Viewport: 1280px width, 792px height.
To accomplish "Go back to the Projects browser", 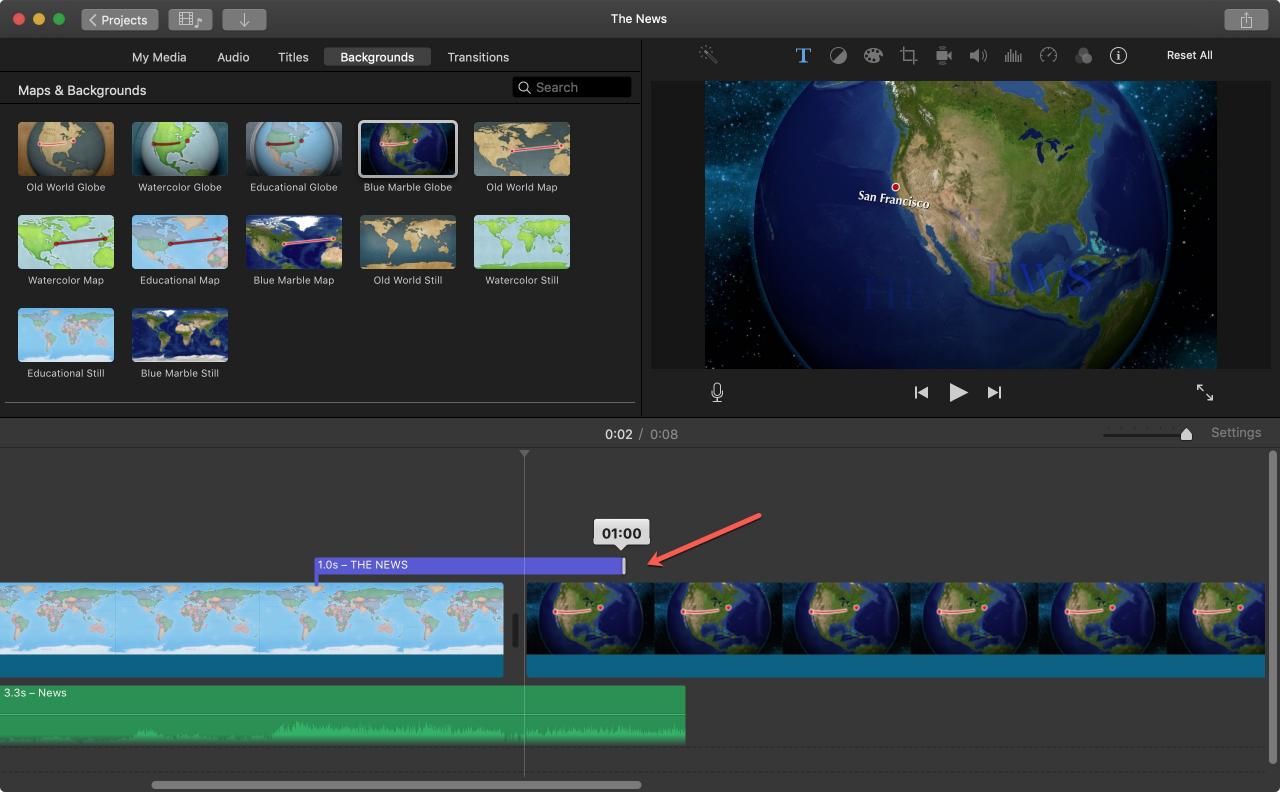I will (120, 19).
